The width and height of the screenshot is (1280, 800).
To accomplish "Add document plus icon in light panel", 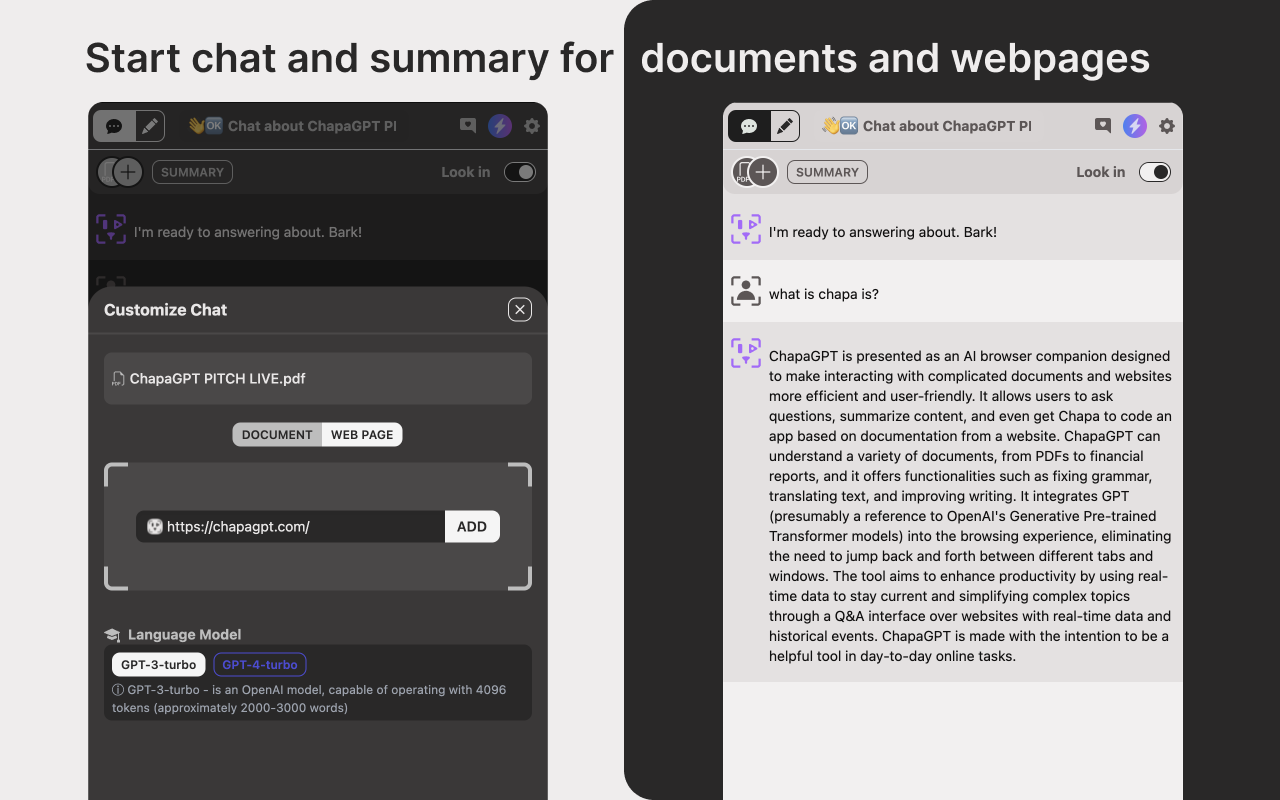I will [x=763, y=172].
